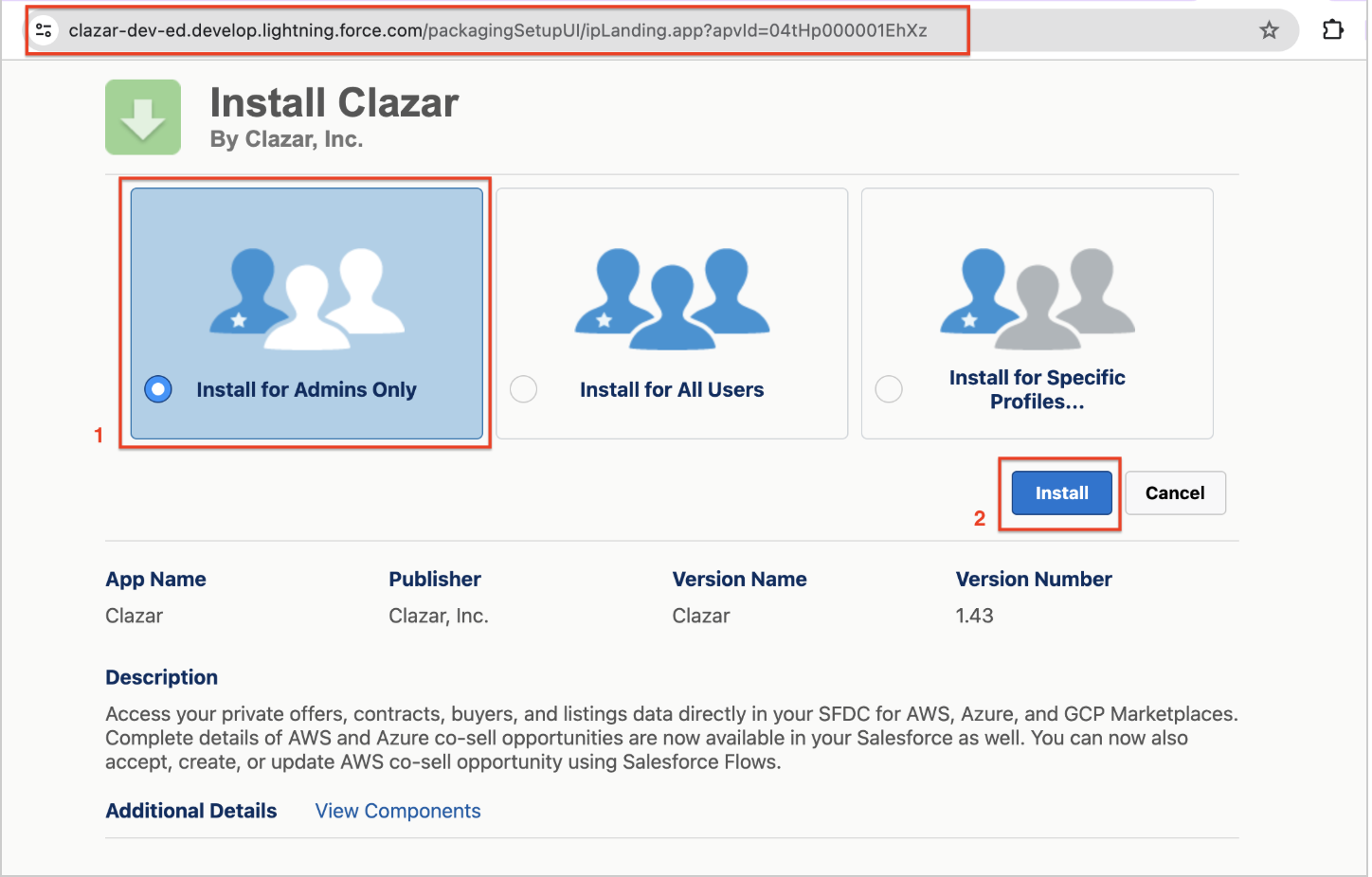This screenshot has width=1372, height=877.
Task: Click the Install Clazar page heading
Action: click(x=334, y=102)
